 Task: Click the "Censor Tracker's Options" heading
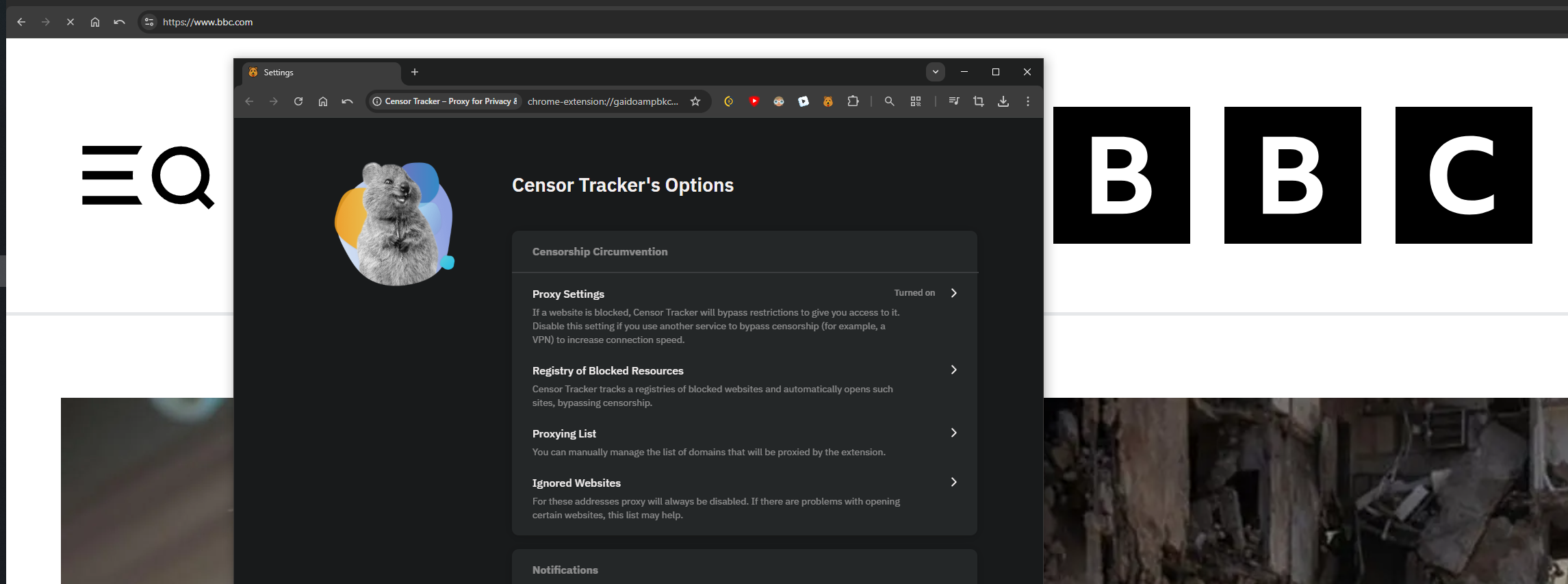pos(623,185)
